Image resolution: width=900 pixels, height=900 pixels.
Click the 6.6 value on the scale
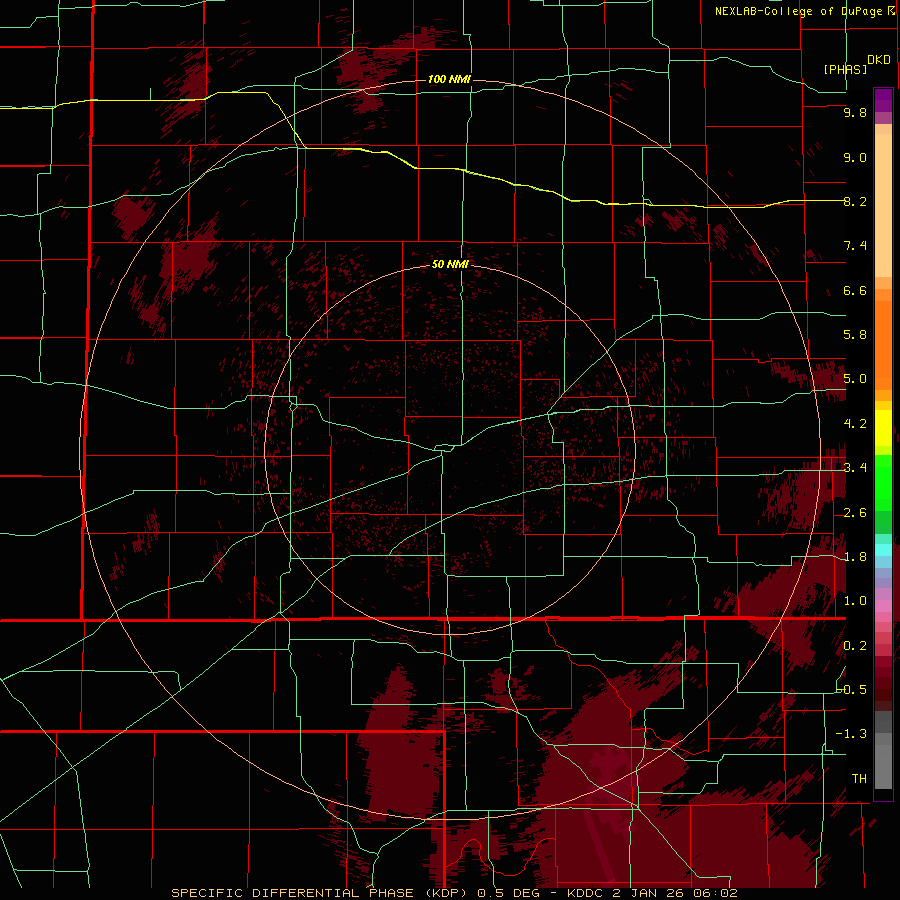(x=855, y=290)
